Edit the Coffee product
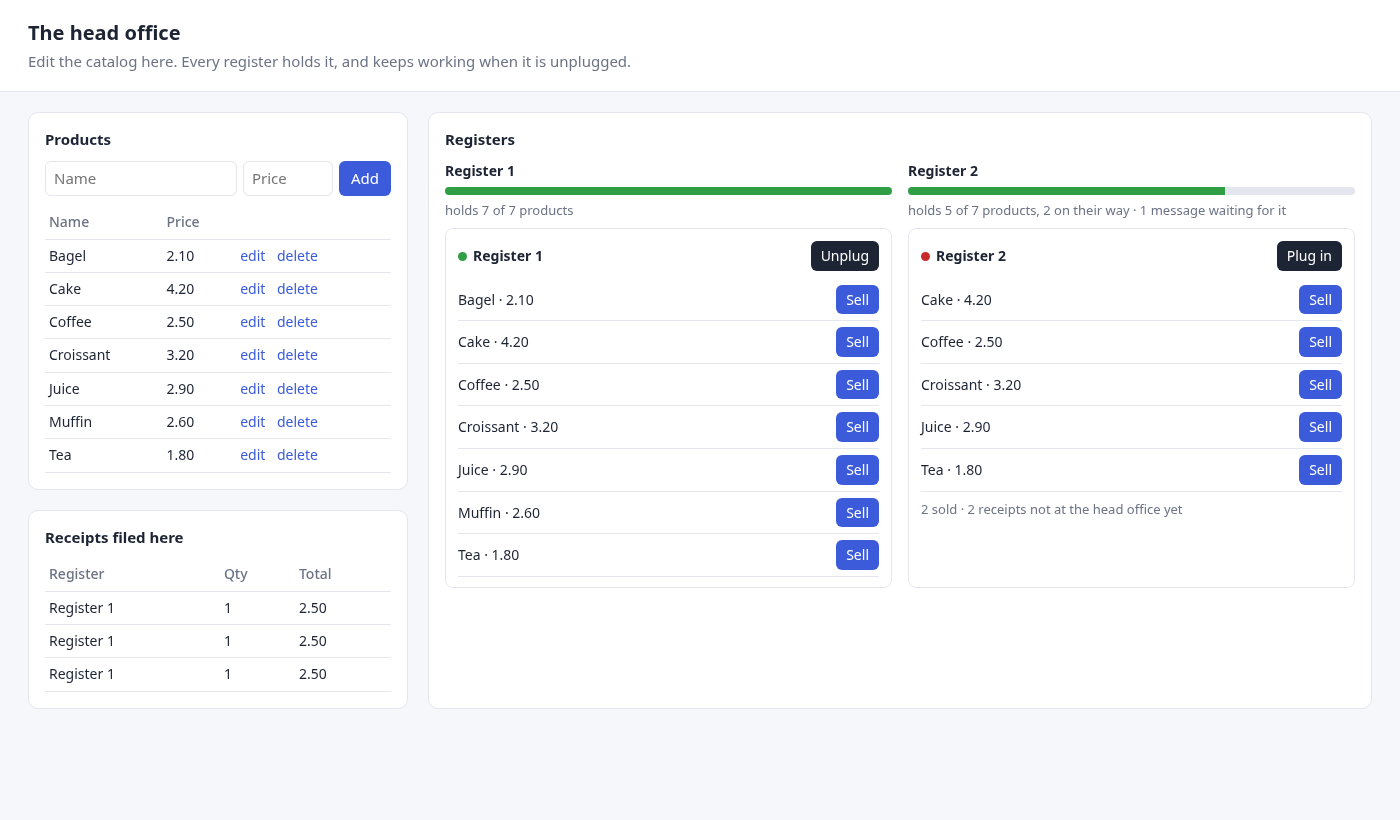Viewport: 1400px width, 820px height. 253,322
